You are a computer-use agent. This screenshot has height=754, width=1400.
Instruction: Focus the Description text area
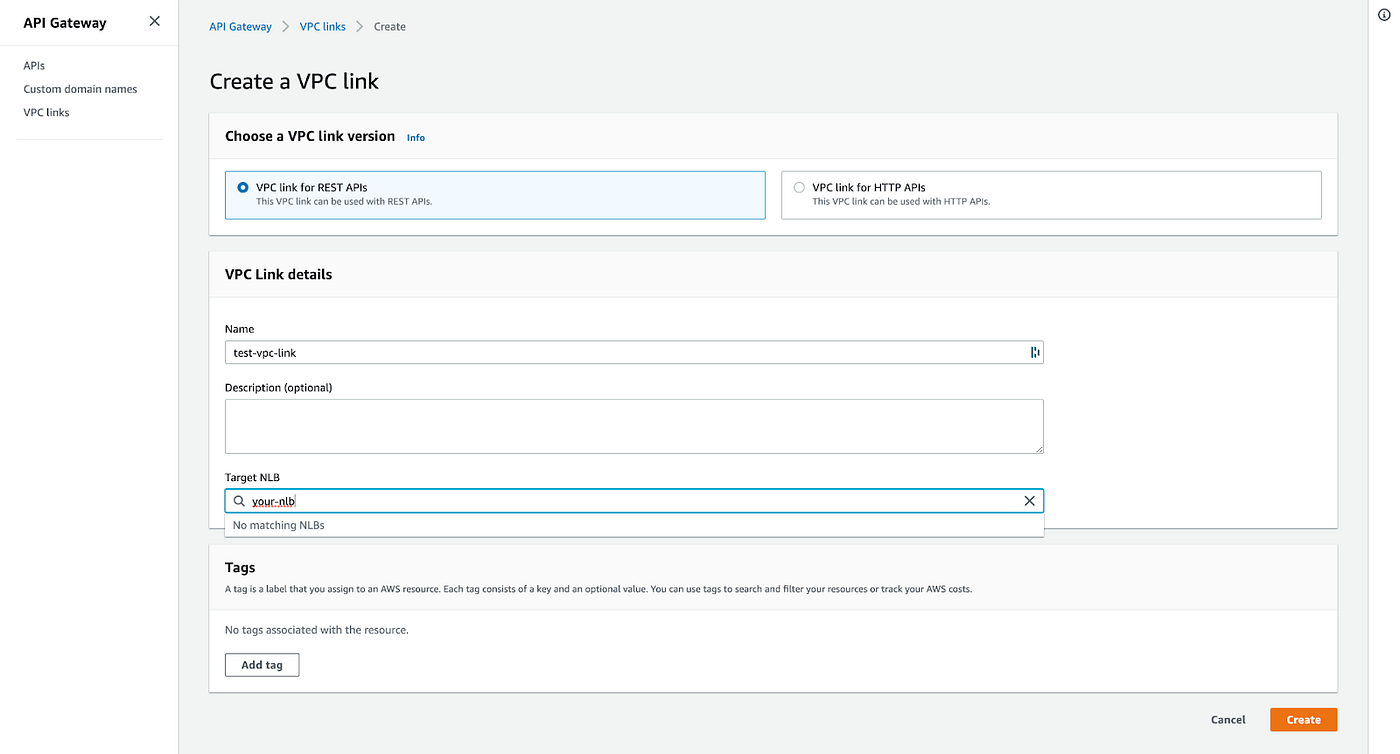[634, 427]
